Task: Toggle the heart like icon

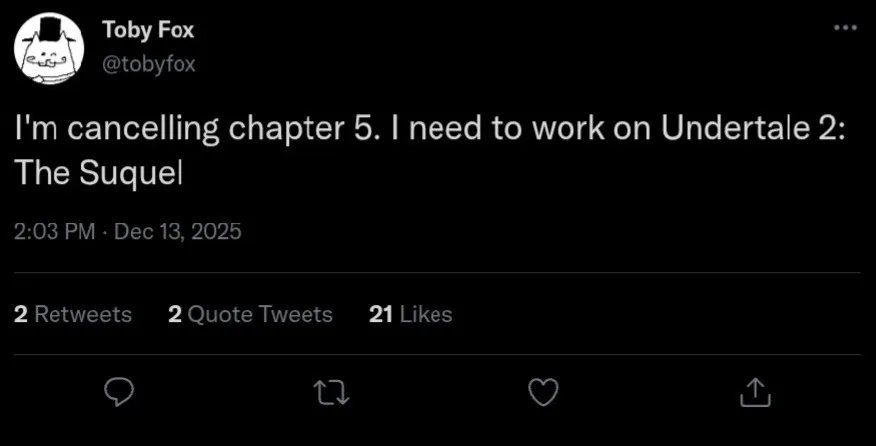Action: coord(542,392)
